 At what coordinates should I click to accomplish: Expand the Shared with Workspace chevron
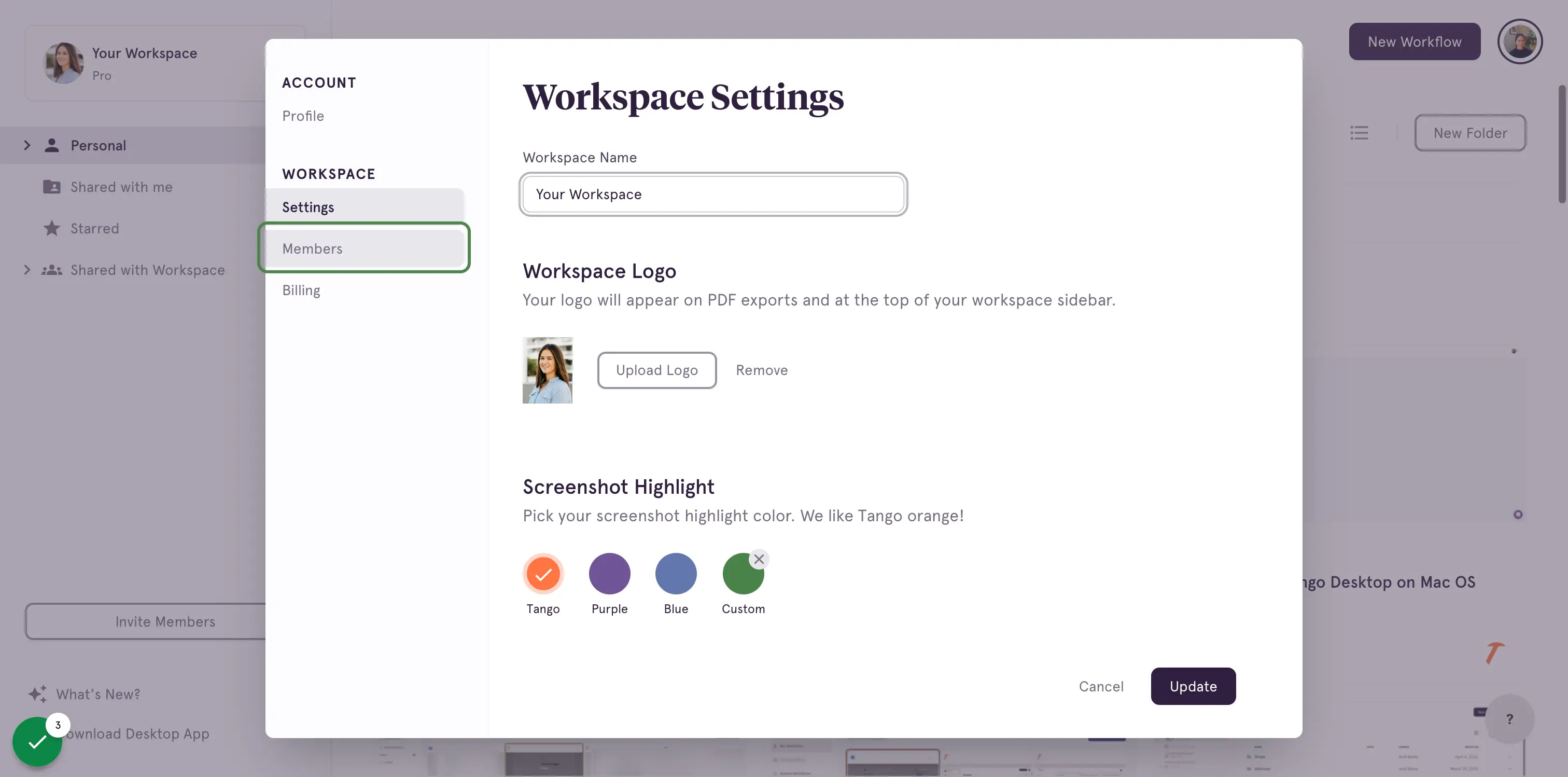tap(27, 270)
